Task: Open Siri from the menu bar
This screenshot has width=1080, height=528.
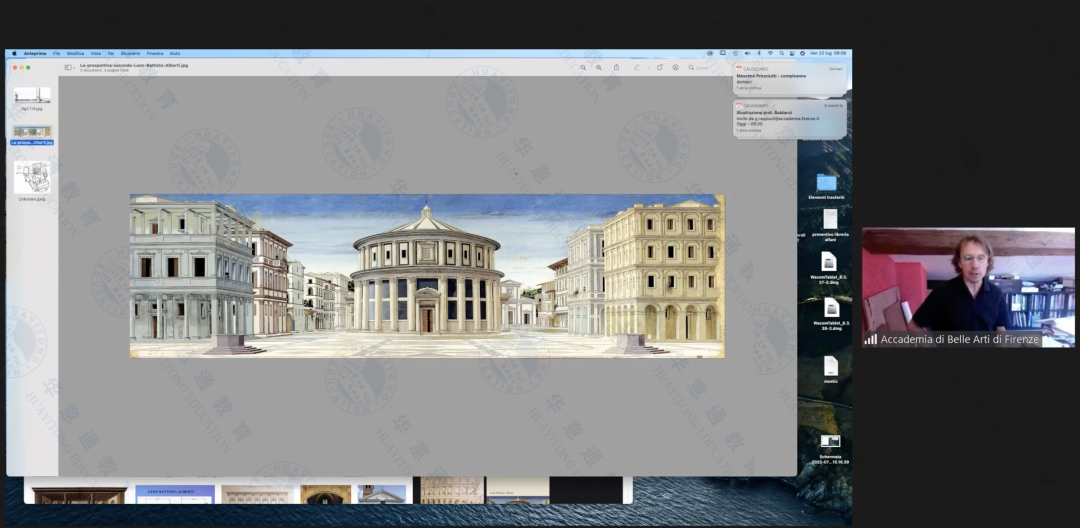Action: pyautogui.click(x=802, y=53)
